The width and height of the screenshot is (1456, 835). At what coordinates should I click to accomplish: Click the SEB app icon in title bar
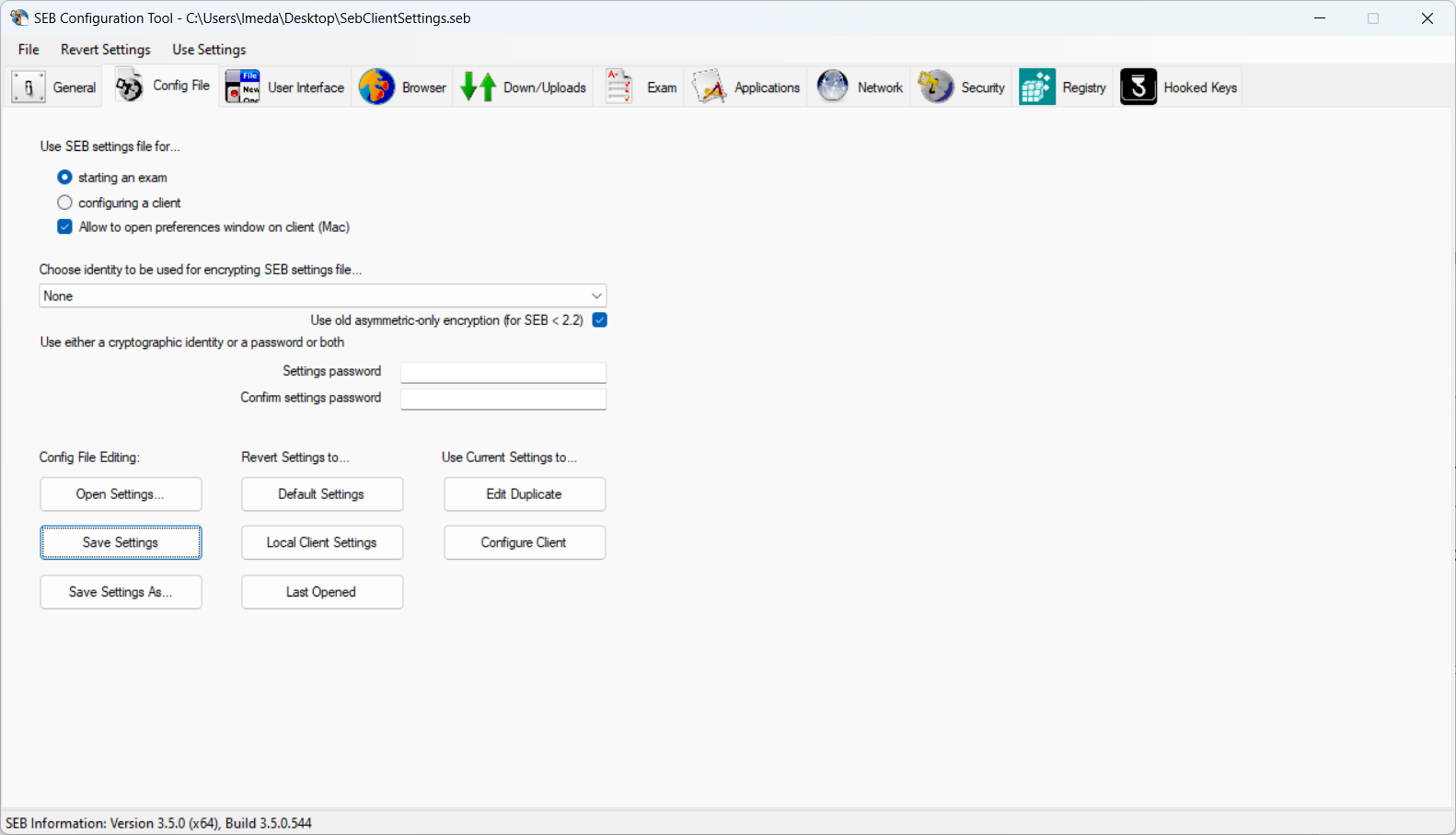coord(19,17)
